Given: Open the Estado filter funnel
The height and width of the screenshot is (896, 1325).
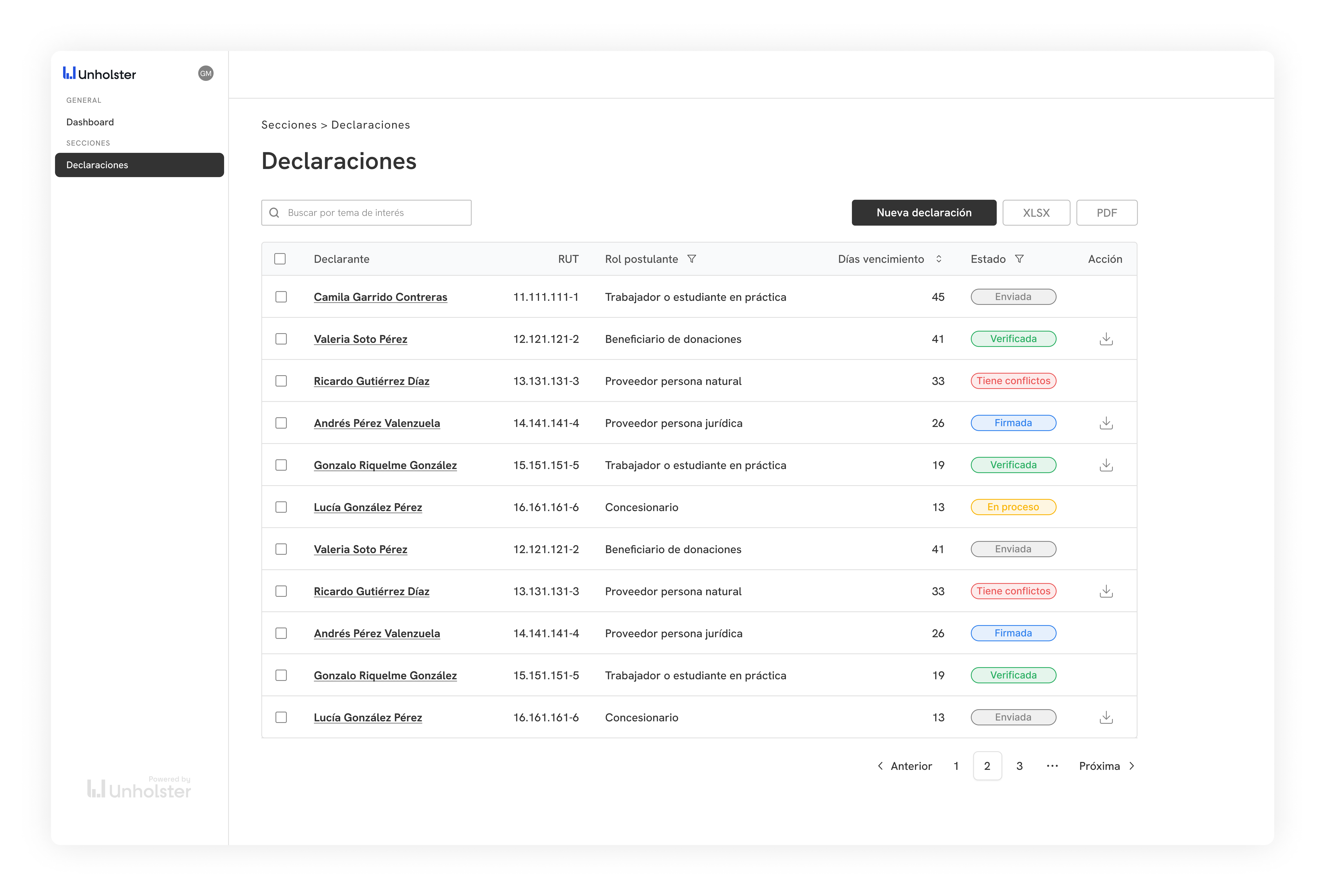Looking at the screenshot, I should point(1019,259).
